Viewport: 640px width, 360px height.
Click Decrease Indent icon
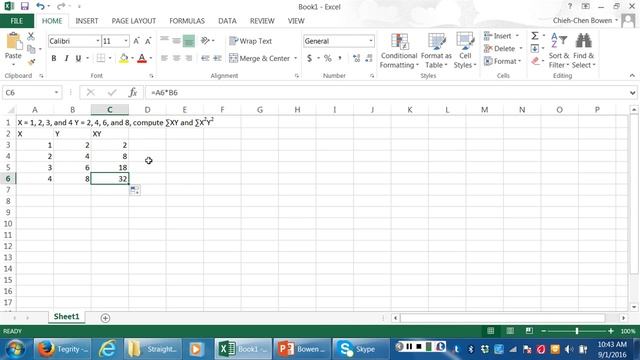205,58
